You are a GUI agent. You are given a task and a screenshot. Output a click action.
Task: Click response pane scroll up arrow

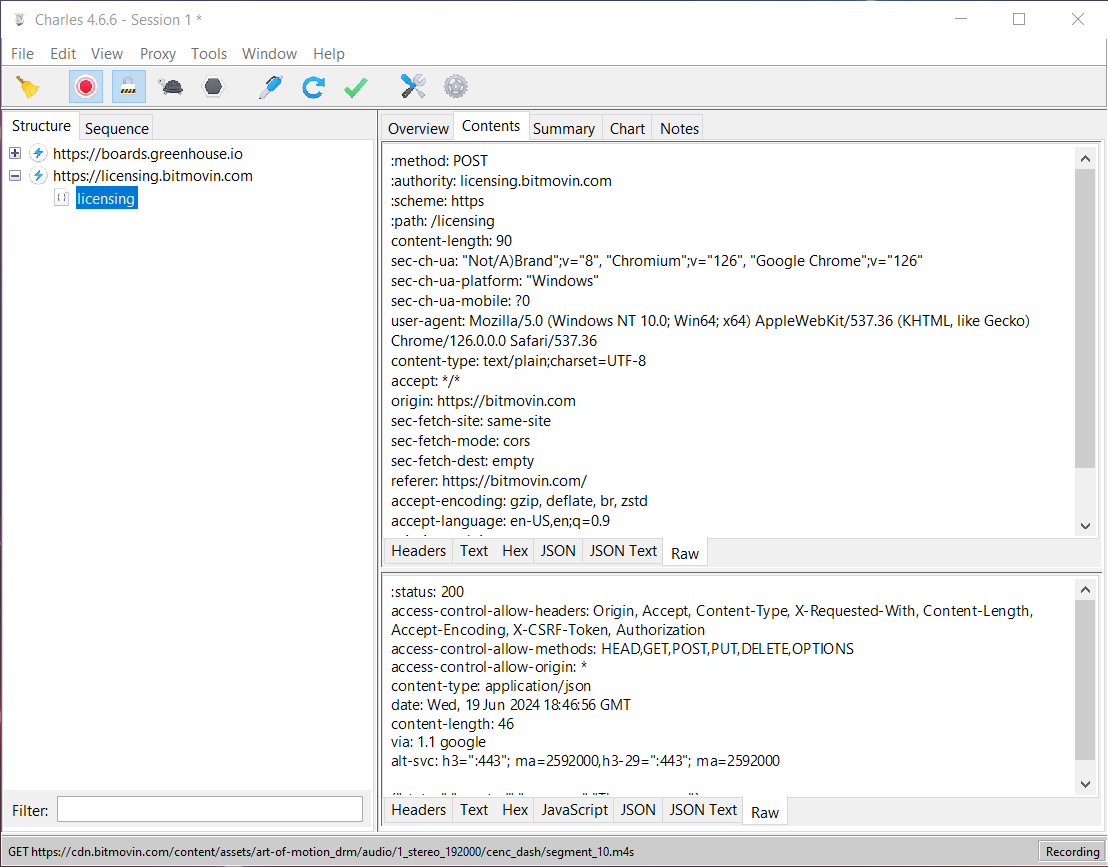click(1085, 589)
